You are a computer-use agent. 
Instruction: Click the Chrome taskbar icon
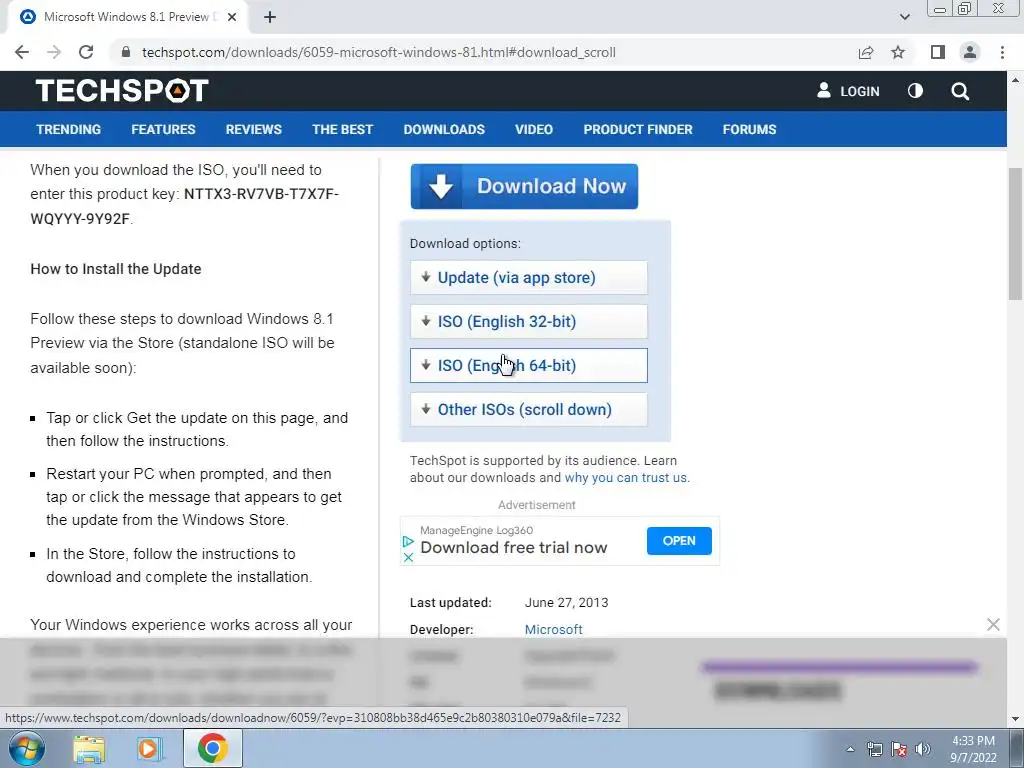(x=213, y=748)
